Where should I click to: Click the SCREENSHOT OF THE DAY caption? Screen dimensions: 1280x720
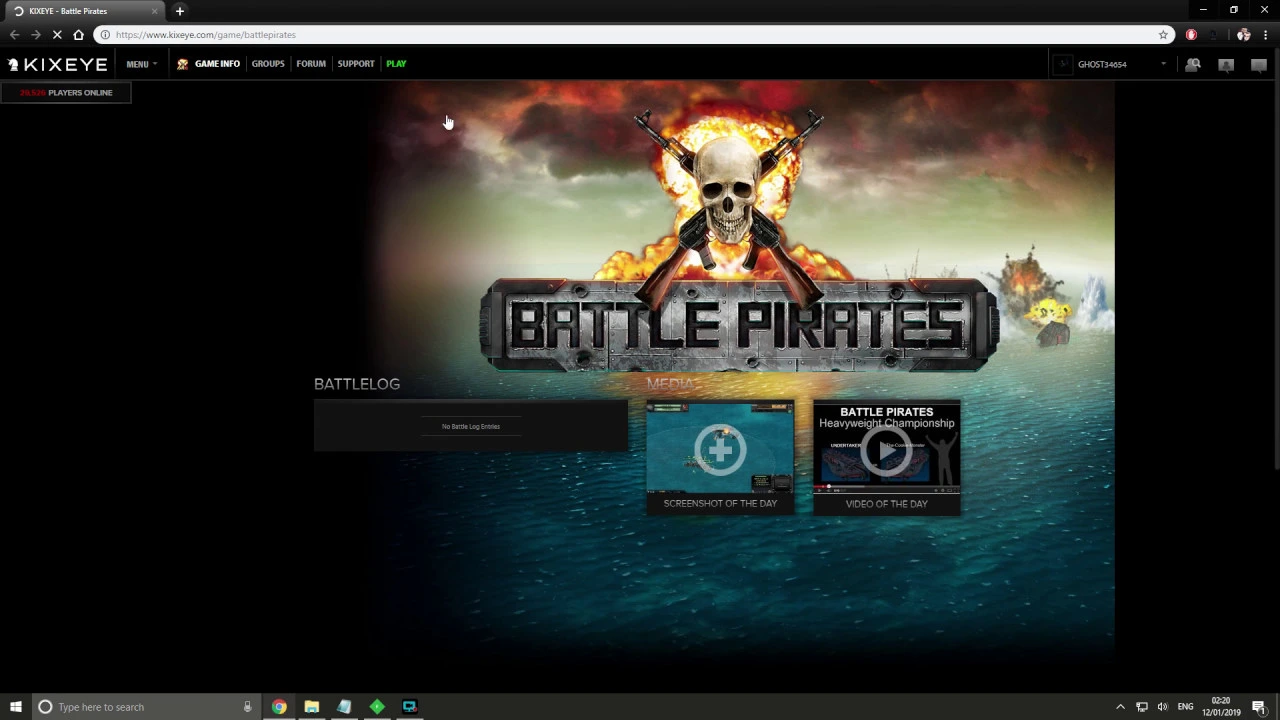click(x=720, y=504)
